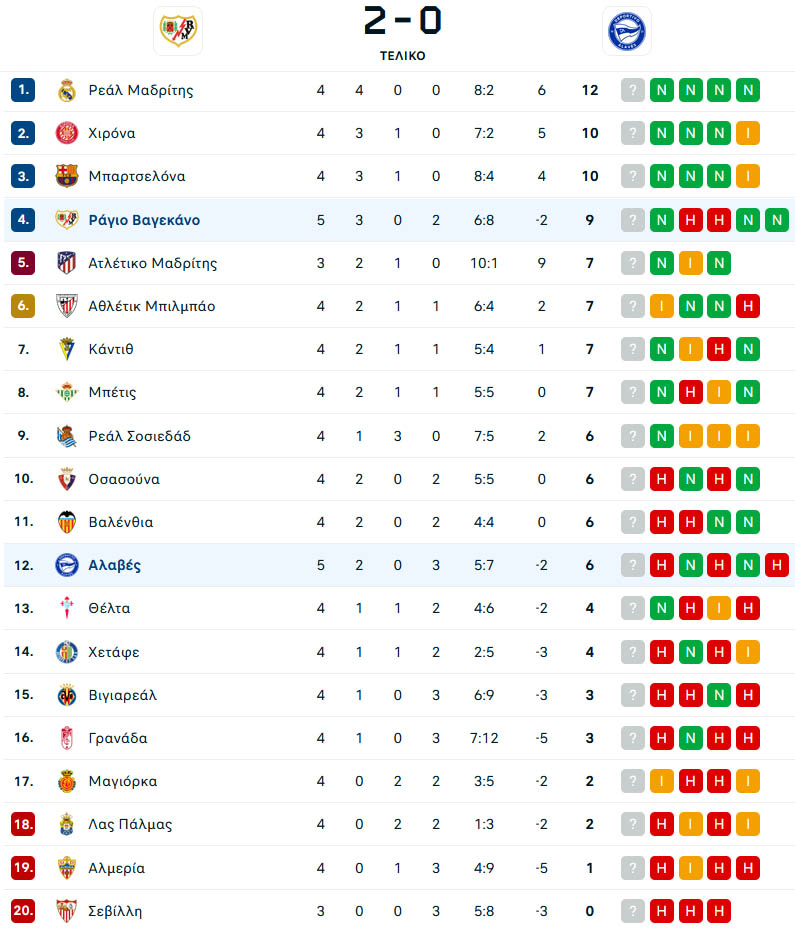The image size is (795, 932).
Task: Click the Villarreal yellow crest icon
Action: 67,695
